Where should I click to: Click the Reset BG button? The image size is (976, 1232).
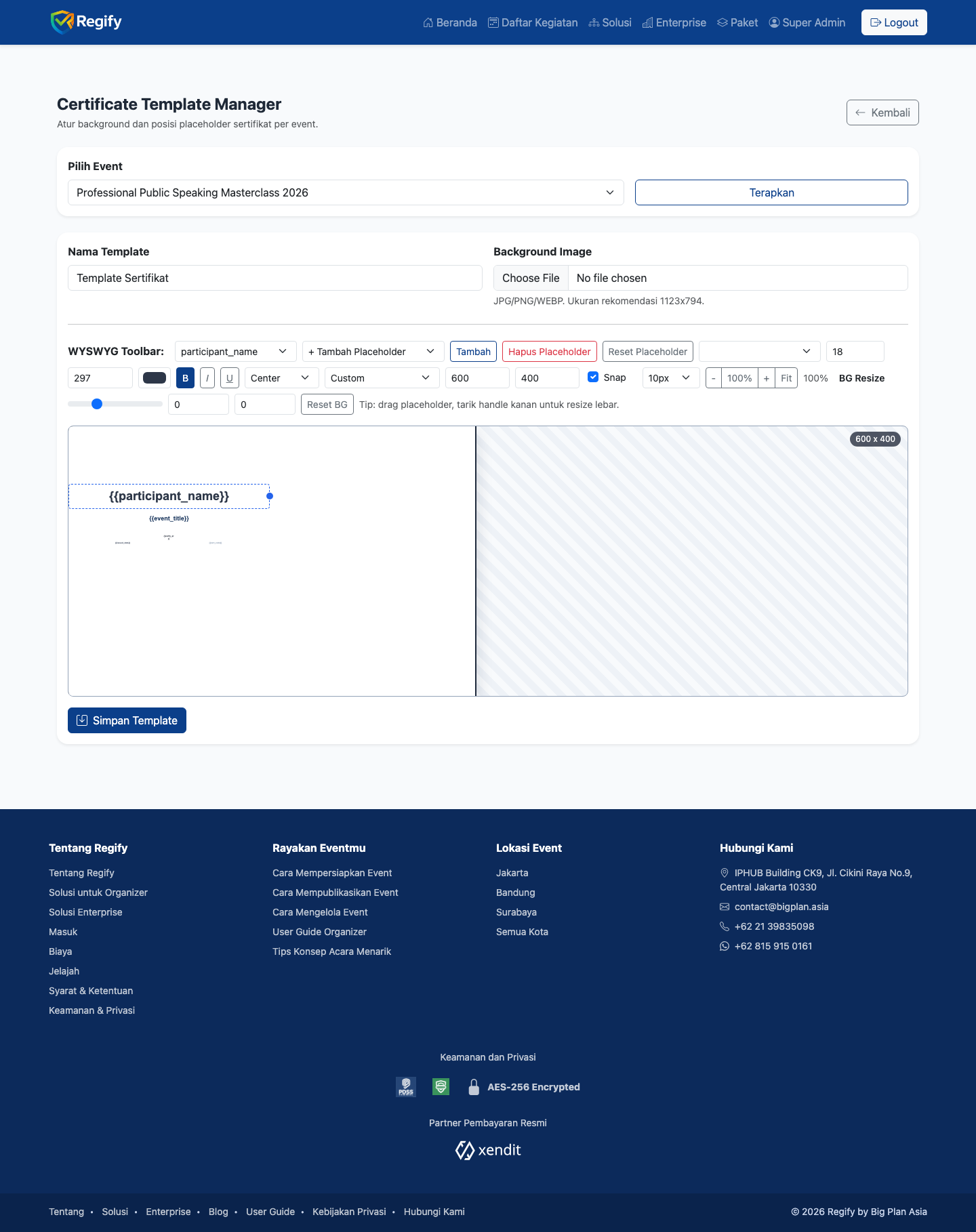[x=327, y=405]
